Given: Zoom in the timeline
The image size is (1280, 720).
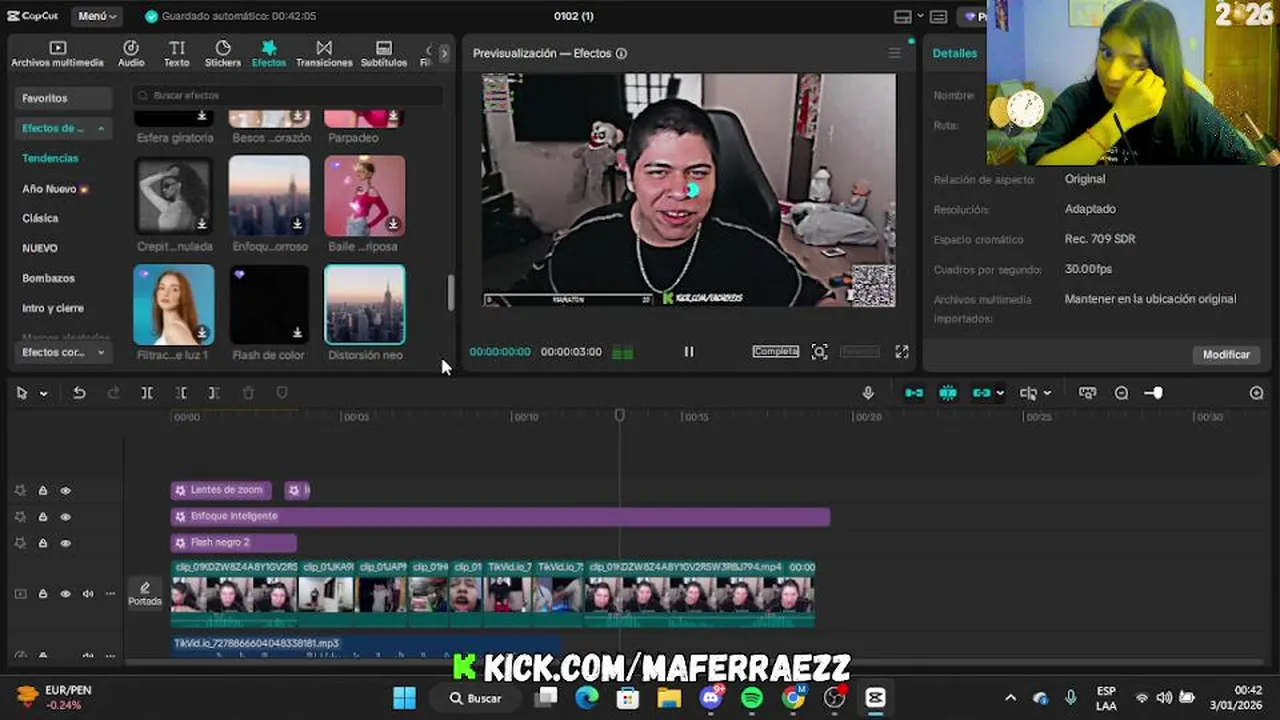Looking at the screenshot, I should pos(1256,393).
